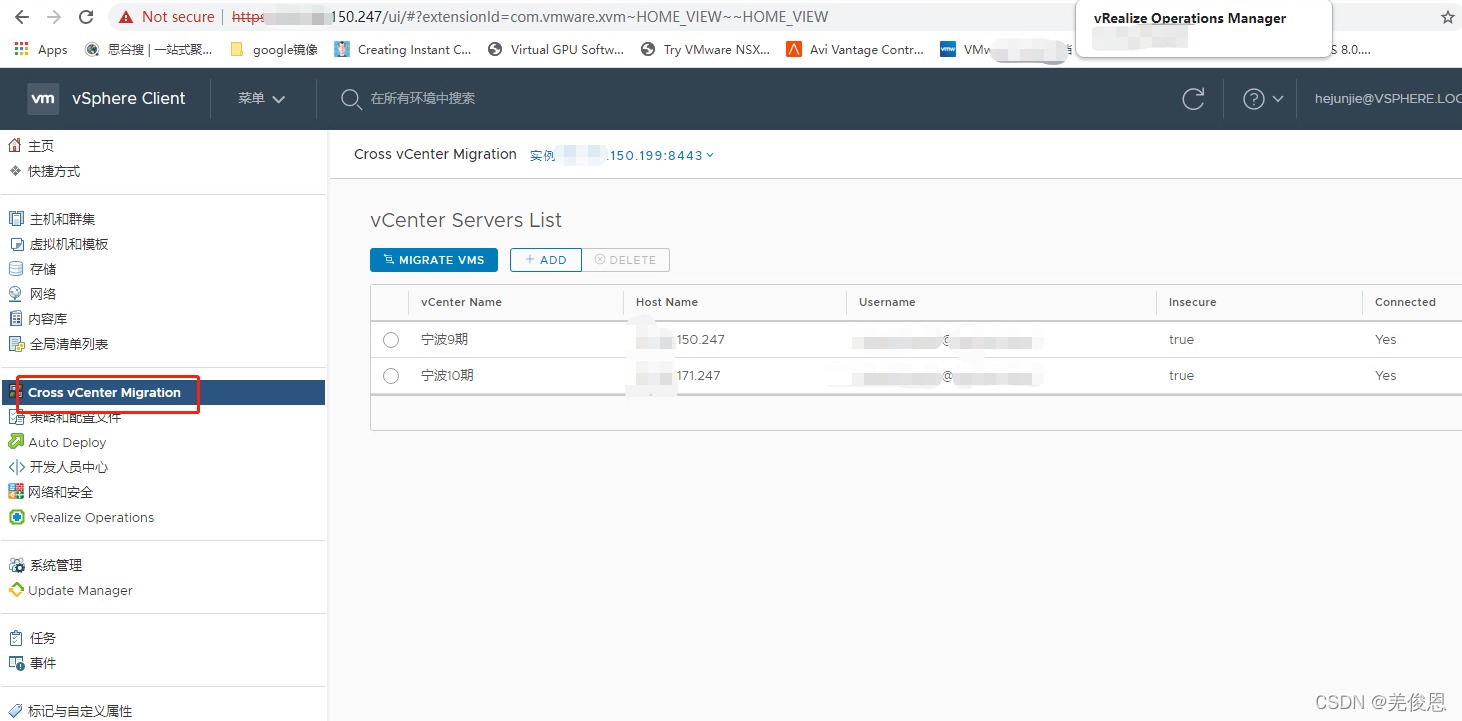Viewport: 1462px width, 721px height.
Task: Click the Auto Deploy icon
Action: point(16,442)
